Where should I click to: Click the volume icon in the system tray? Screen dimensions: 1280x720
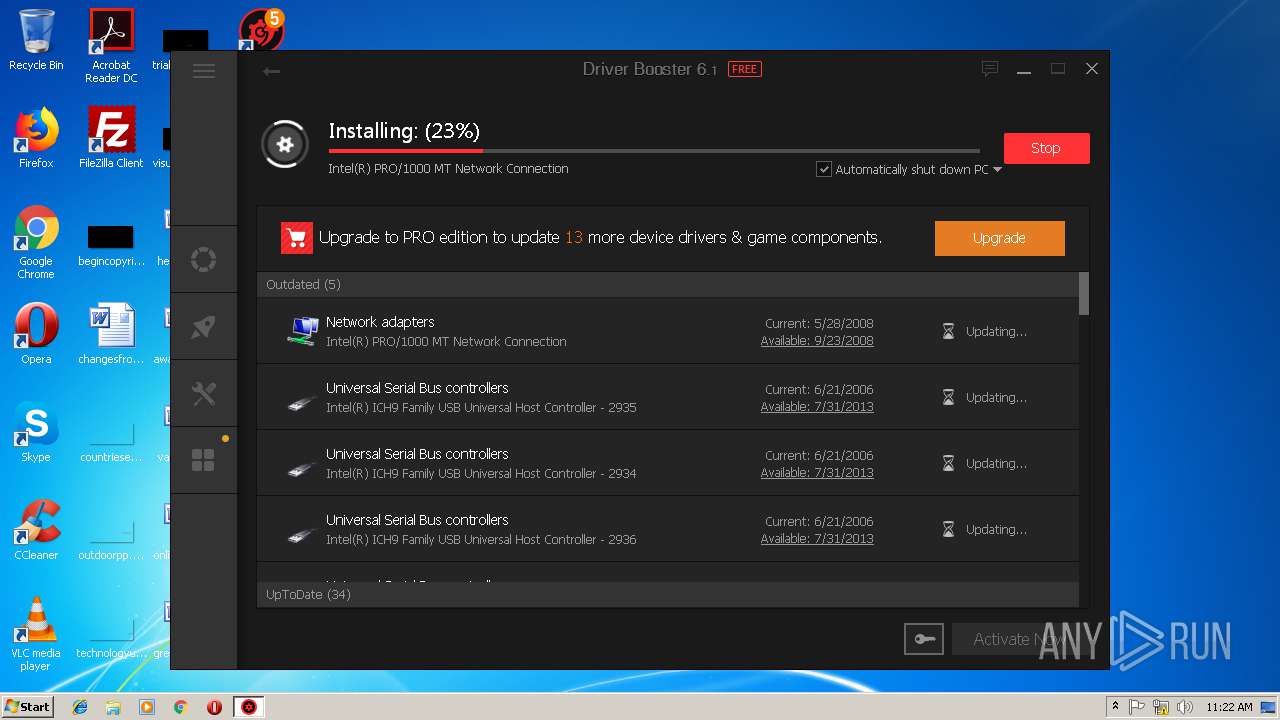pyautogui.click(x=1184, y=707)
